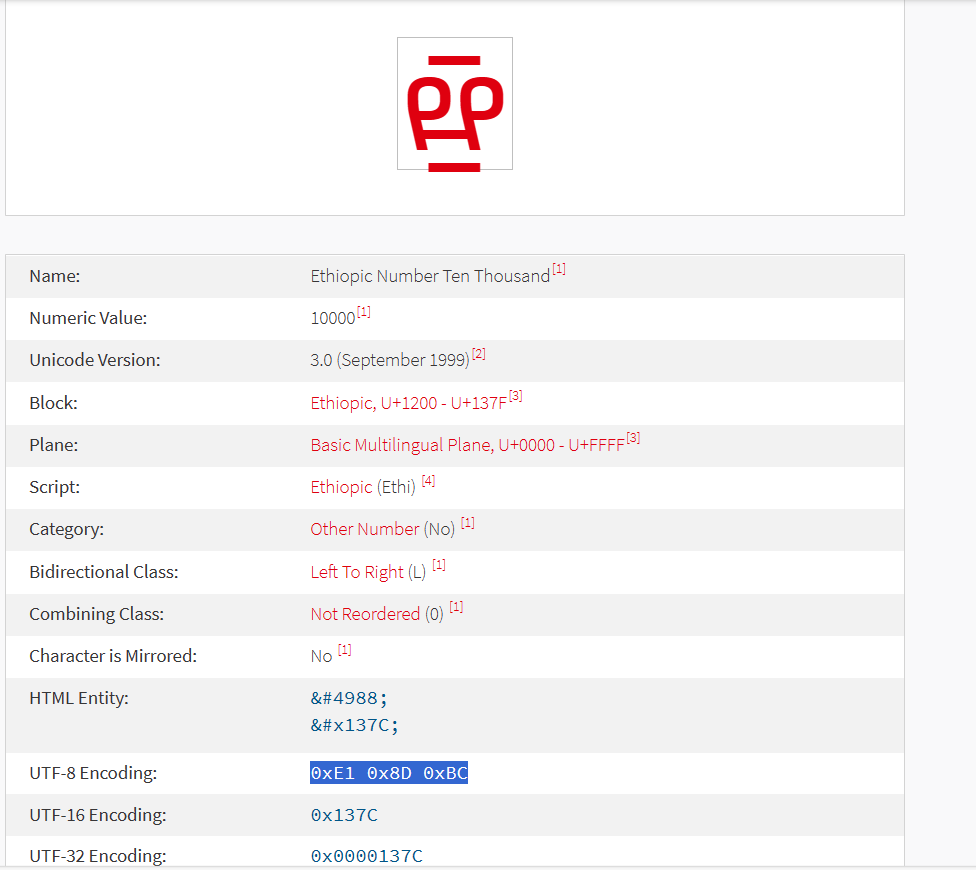Open footnote 4 next to Script
Screen dimensions: 976x870
(x=428, y=481)
